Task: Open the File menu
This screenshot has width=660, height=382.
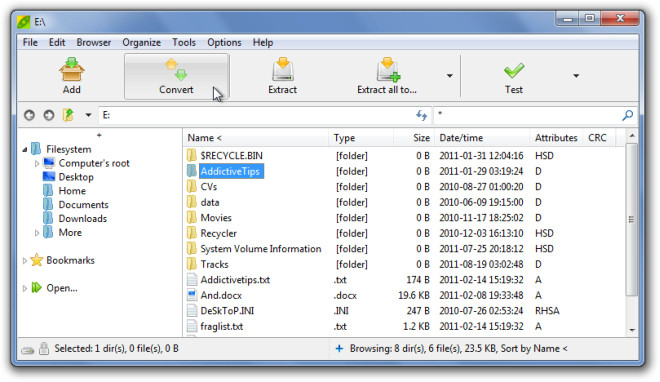Action: pos(30,42)
